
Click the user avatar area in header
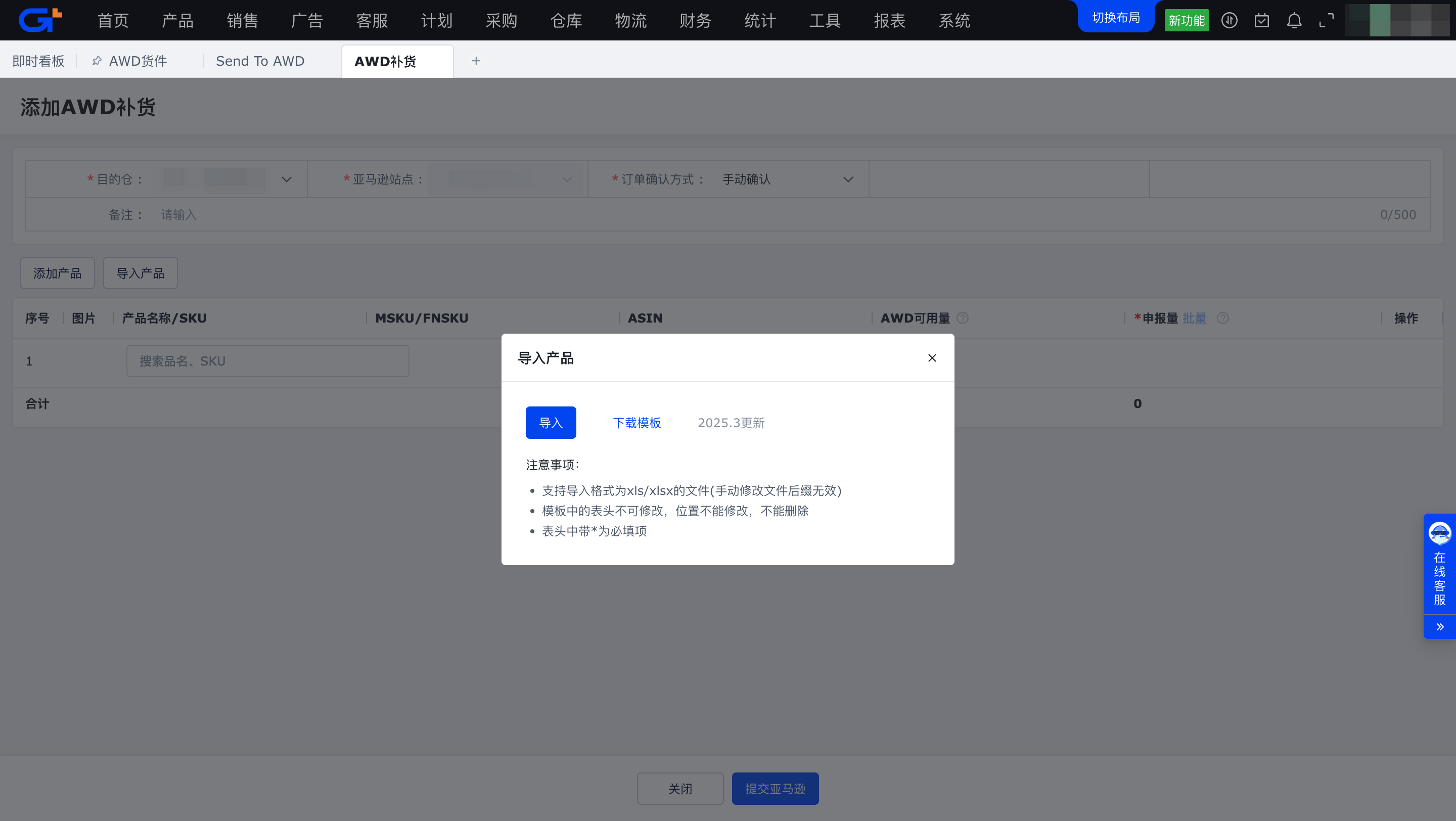coord(1397,20)
